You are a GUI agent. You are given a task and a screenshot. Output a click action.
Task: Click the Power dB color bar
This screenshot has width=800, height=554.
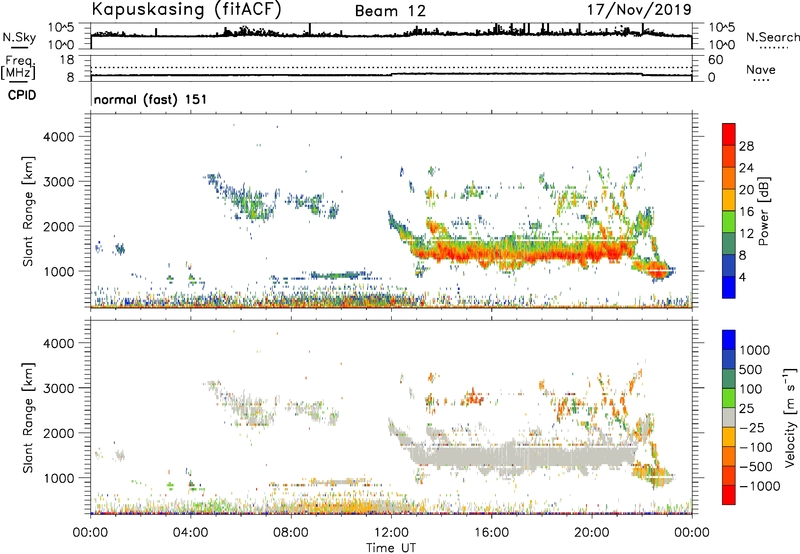tap(729, 211)
